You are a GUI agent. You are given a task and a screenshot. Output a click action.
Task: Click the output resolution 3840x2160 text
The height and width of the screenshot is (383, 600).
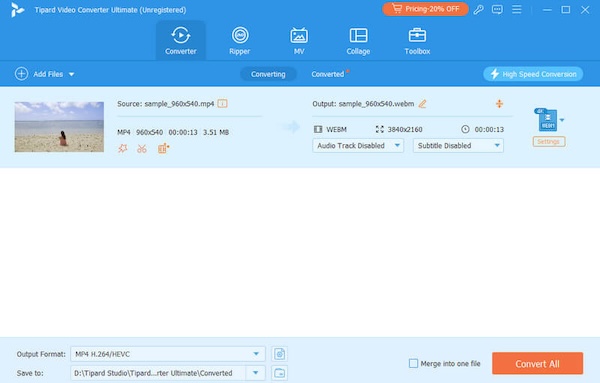pos(405,130)
